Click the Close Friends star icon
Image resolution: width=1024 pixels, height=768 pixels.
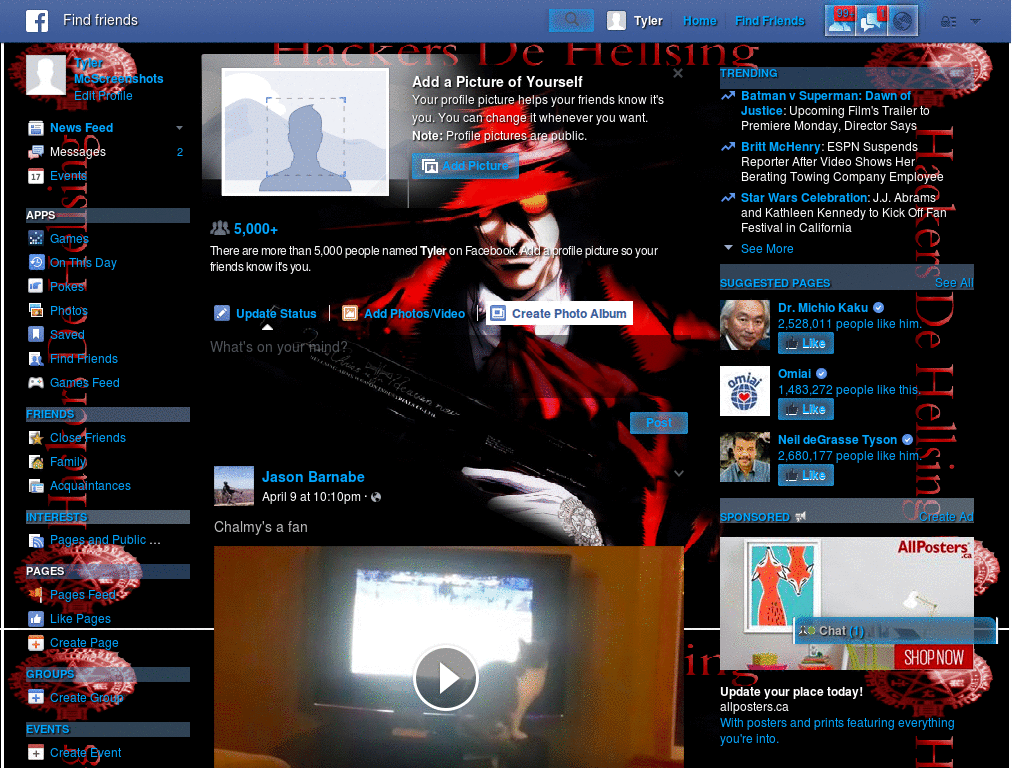(36, 438)
